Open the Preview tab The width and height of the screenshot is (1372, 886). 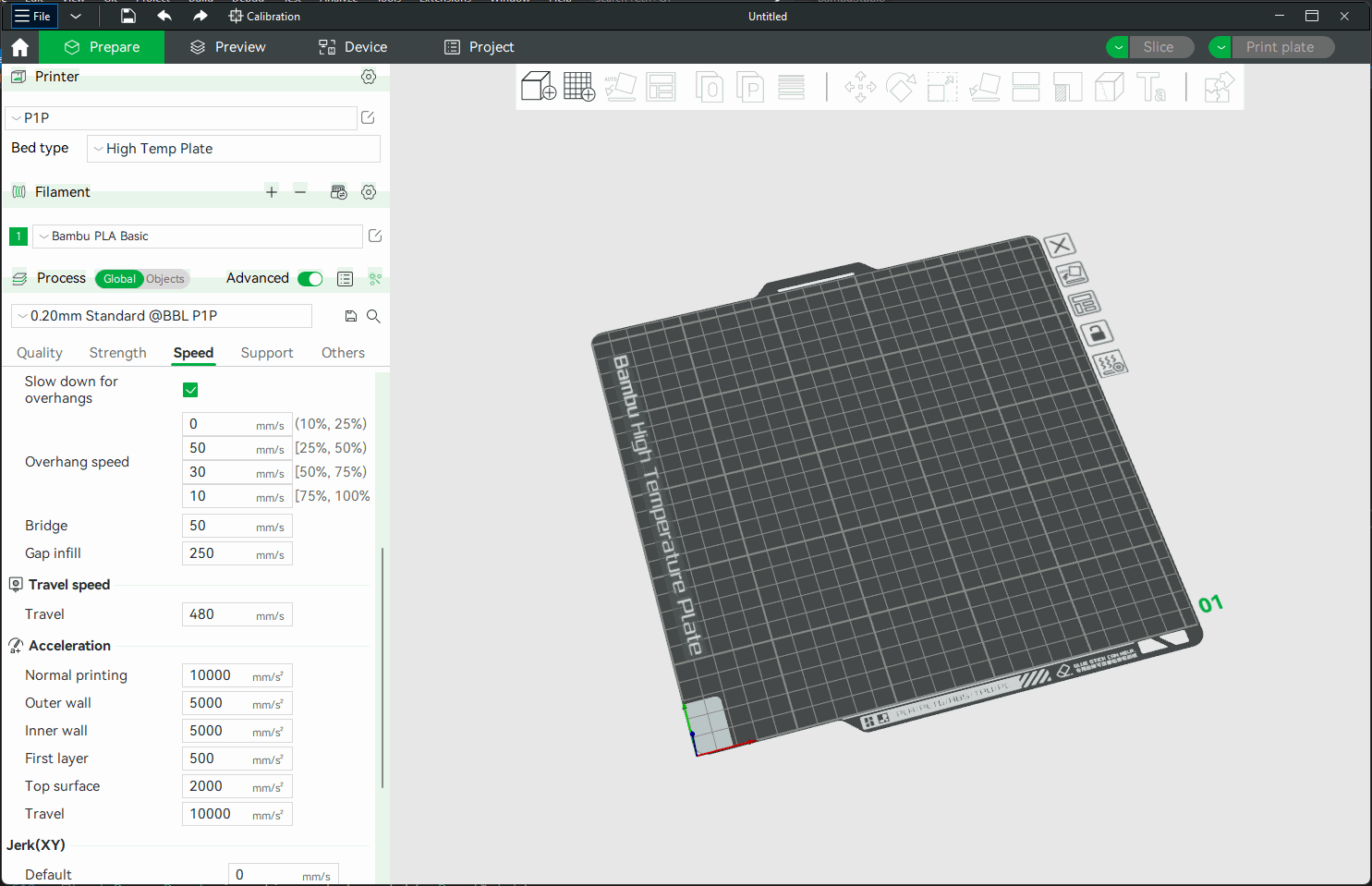[x=228, y=47]
